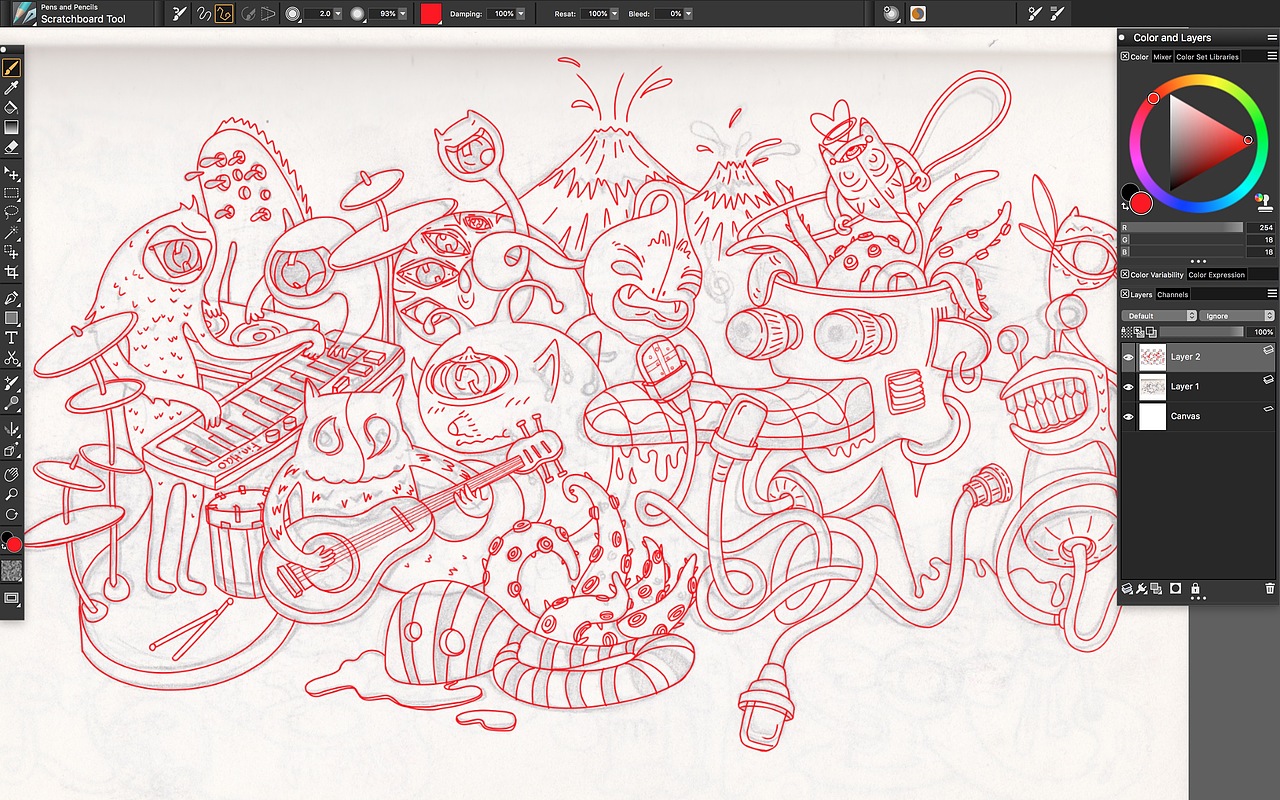
Task: Select the Paint Bucket tool
Action: tap(12, 107)
